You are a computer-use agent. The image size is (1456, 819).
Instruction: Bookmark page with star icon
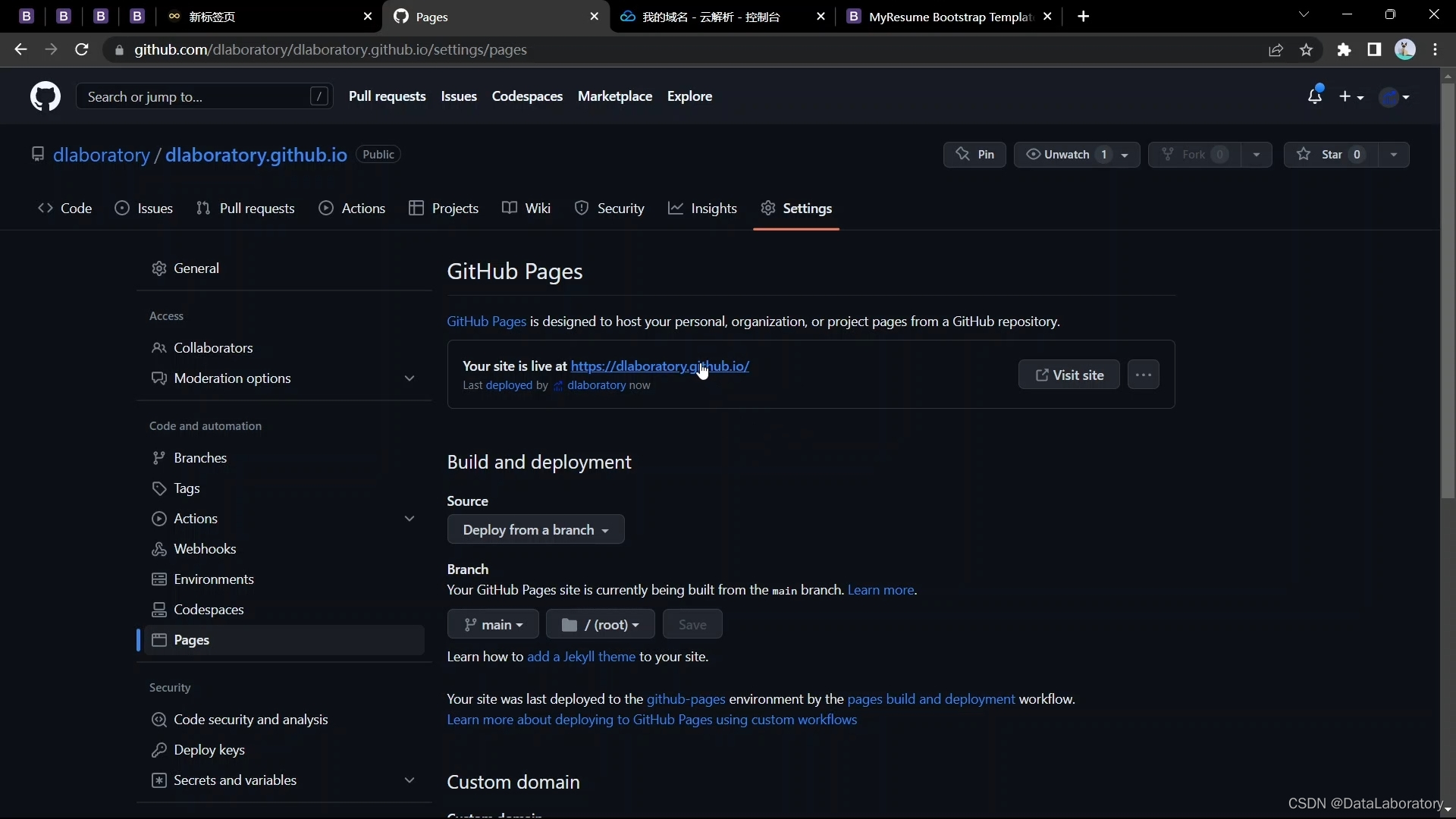point(1306,50)
